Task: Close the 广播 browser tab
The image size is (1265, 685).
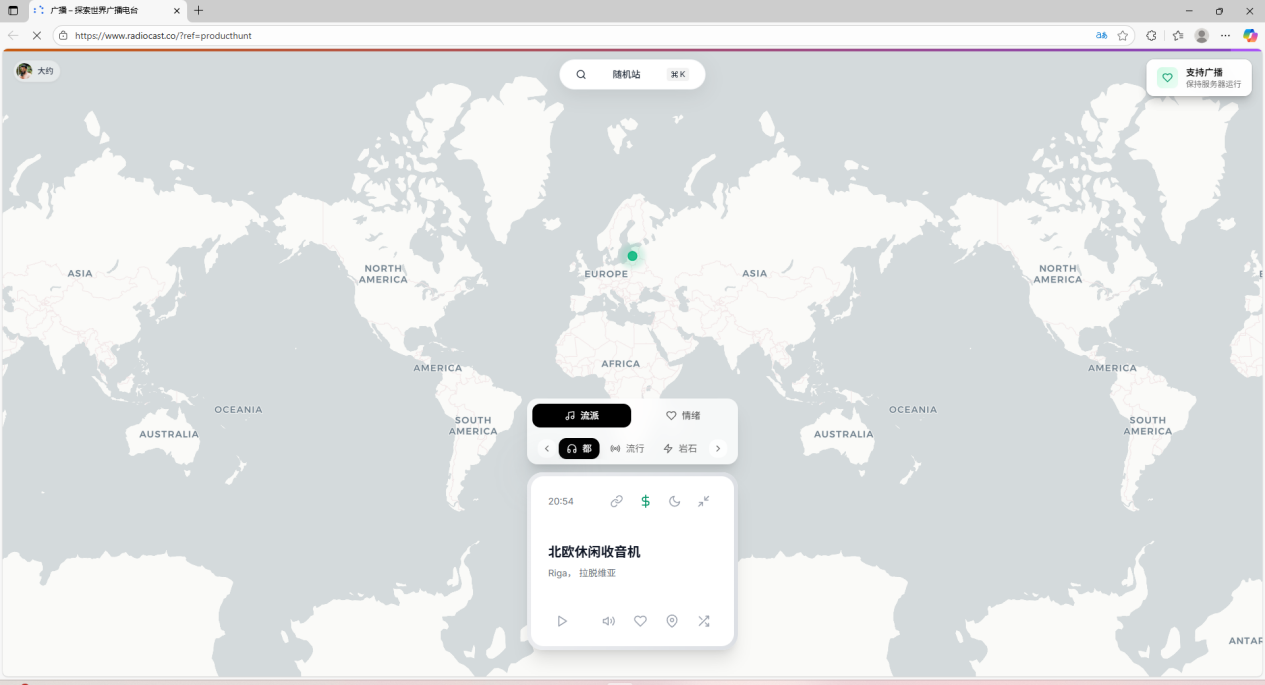Action: [177, 10]
